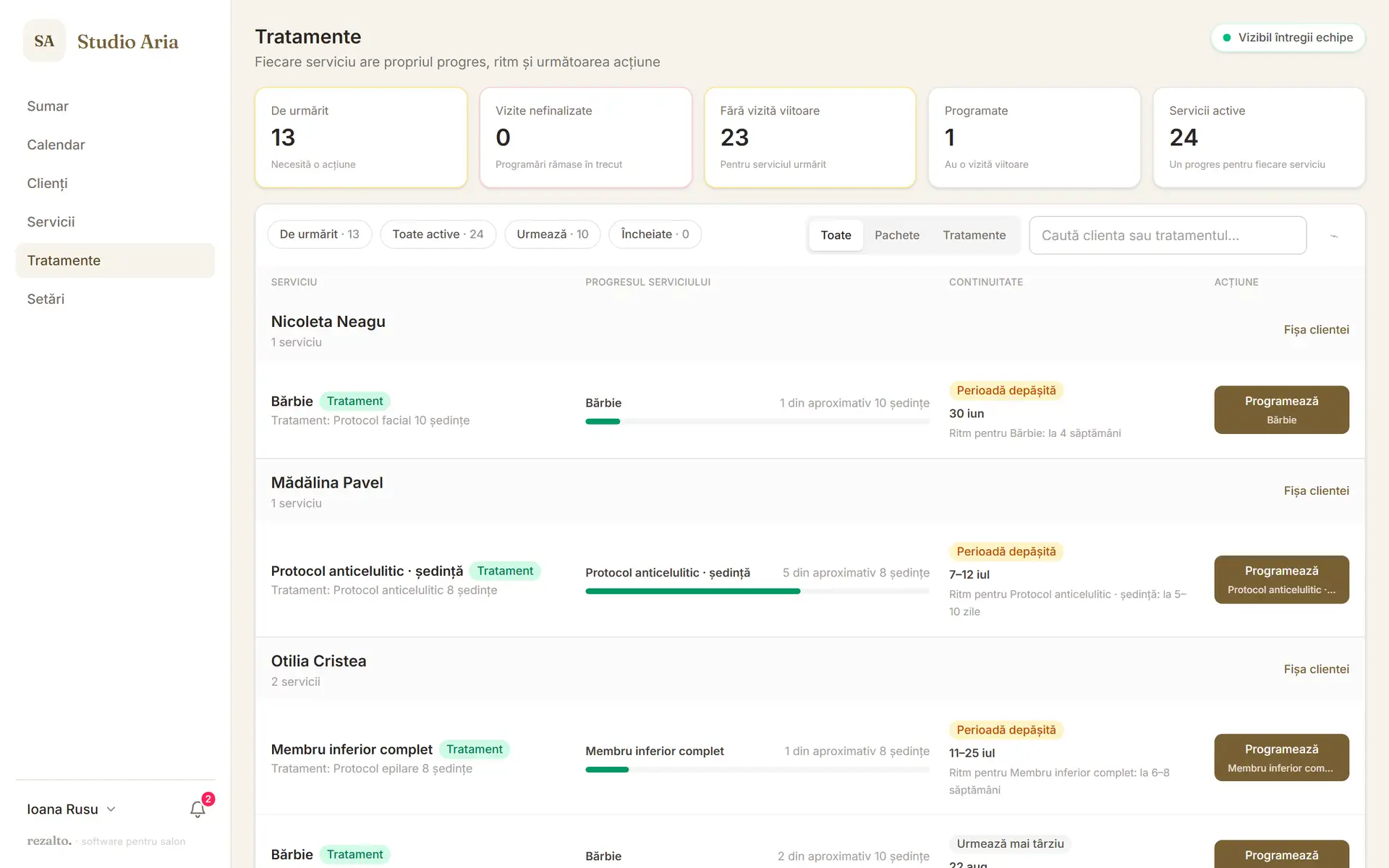Click the ACȚIUNE column header
The image size is (1389, 868).
click(x=1236, y=282)
